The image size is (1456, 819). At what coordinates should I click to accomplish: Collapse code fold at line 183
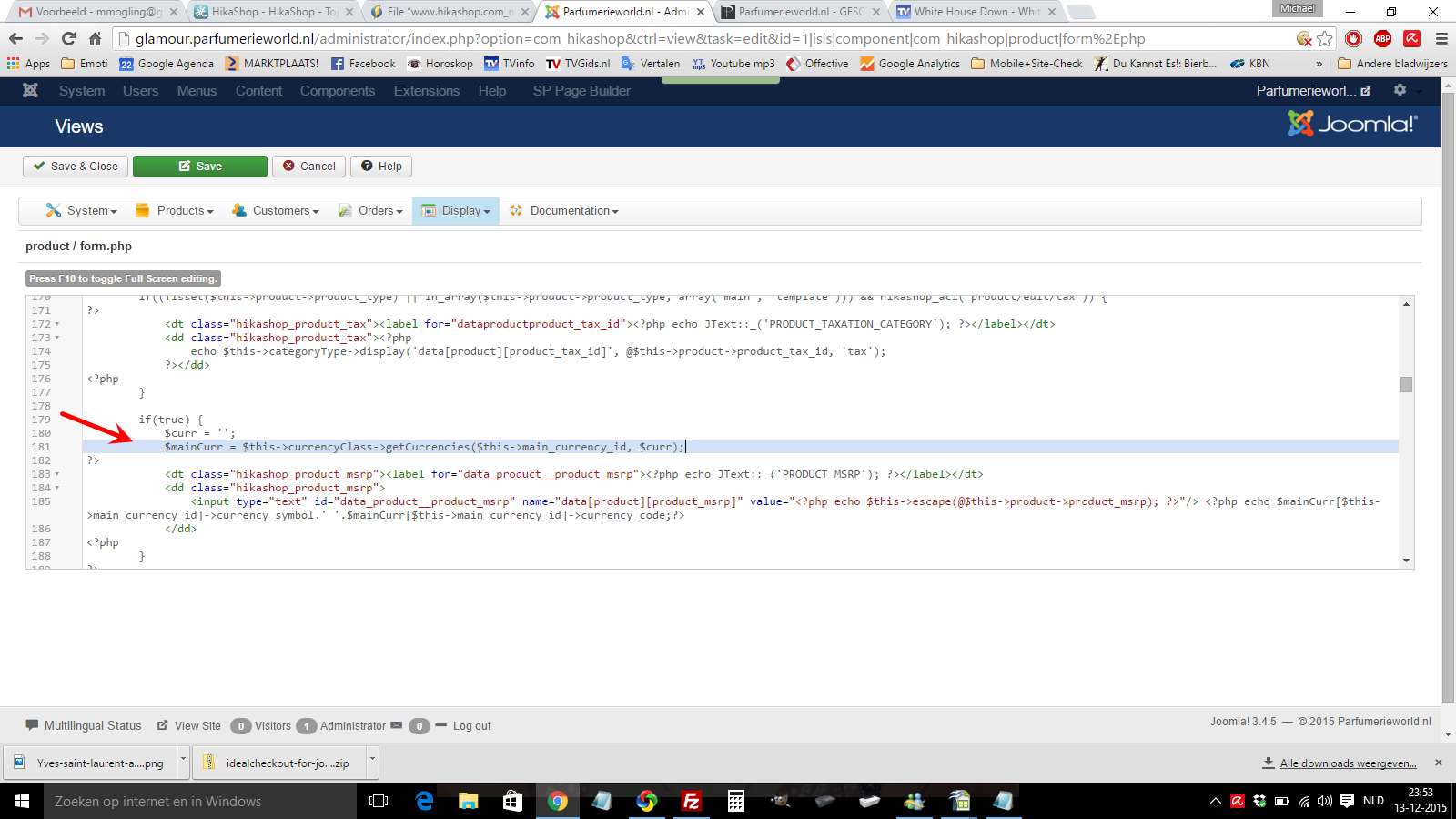(57, 474)
